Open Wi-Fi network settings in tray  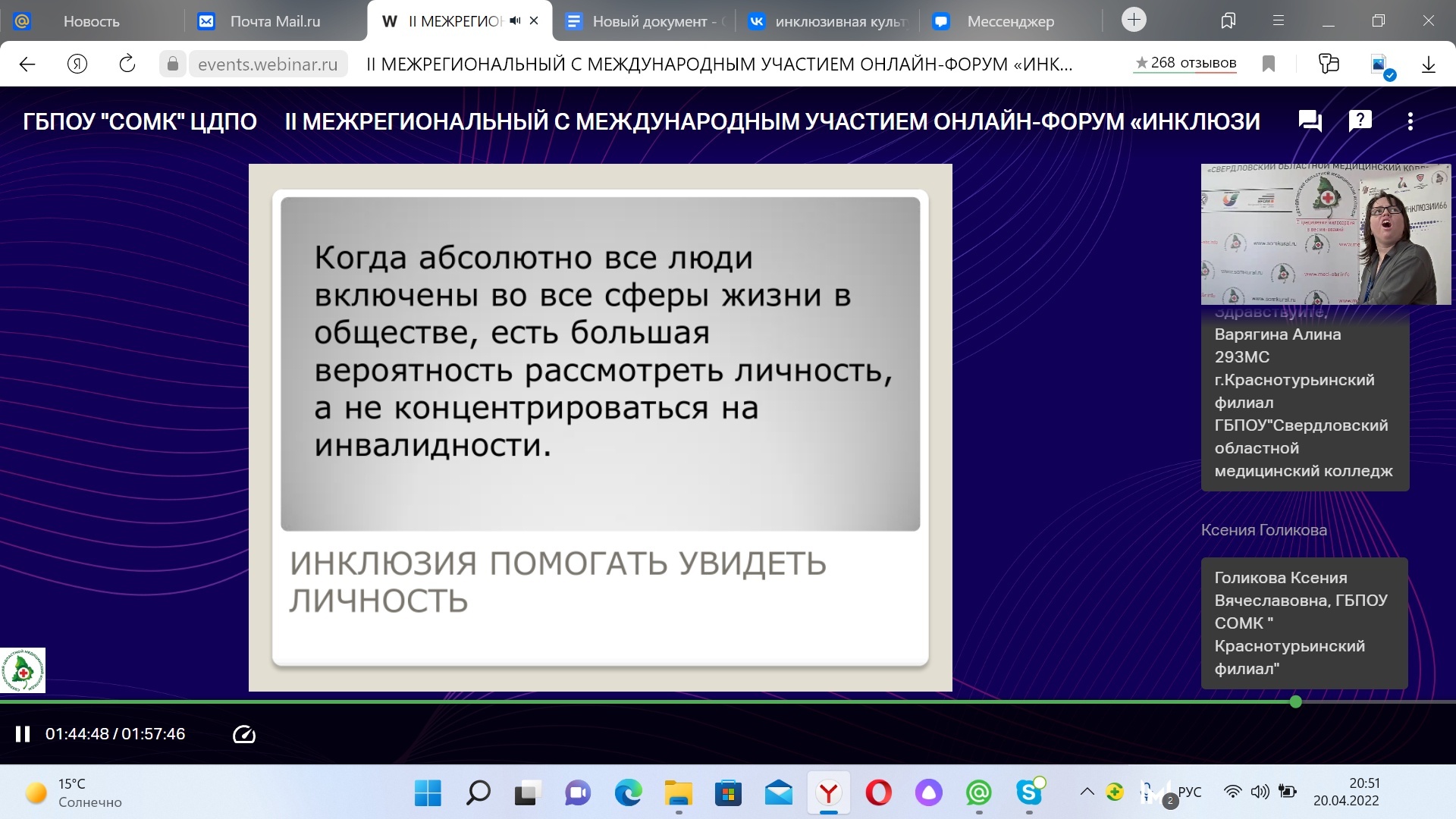click(x=1233, y=792)
